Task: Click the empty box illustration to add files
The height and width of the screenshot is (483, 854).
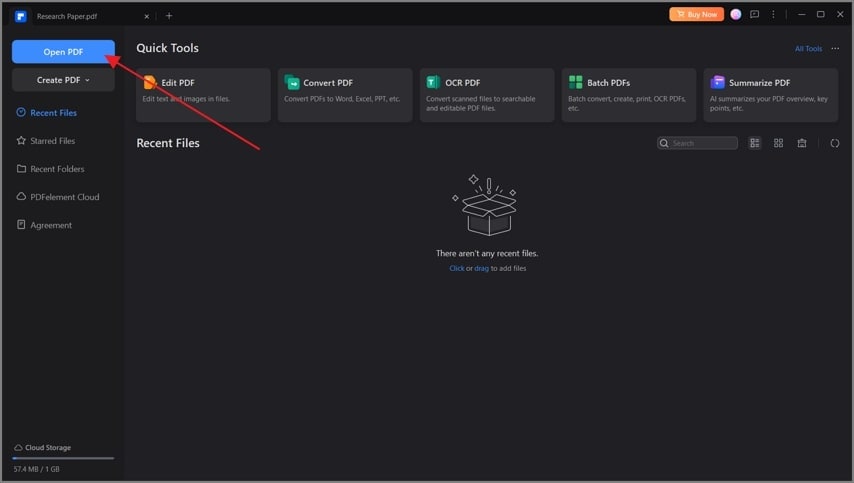Action: tap(486, 205)
